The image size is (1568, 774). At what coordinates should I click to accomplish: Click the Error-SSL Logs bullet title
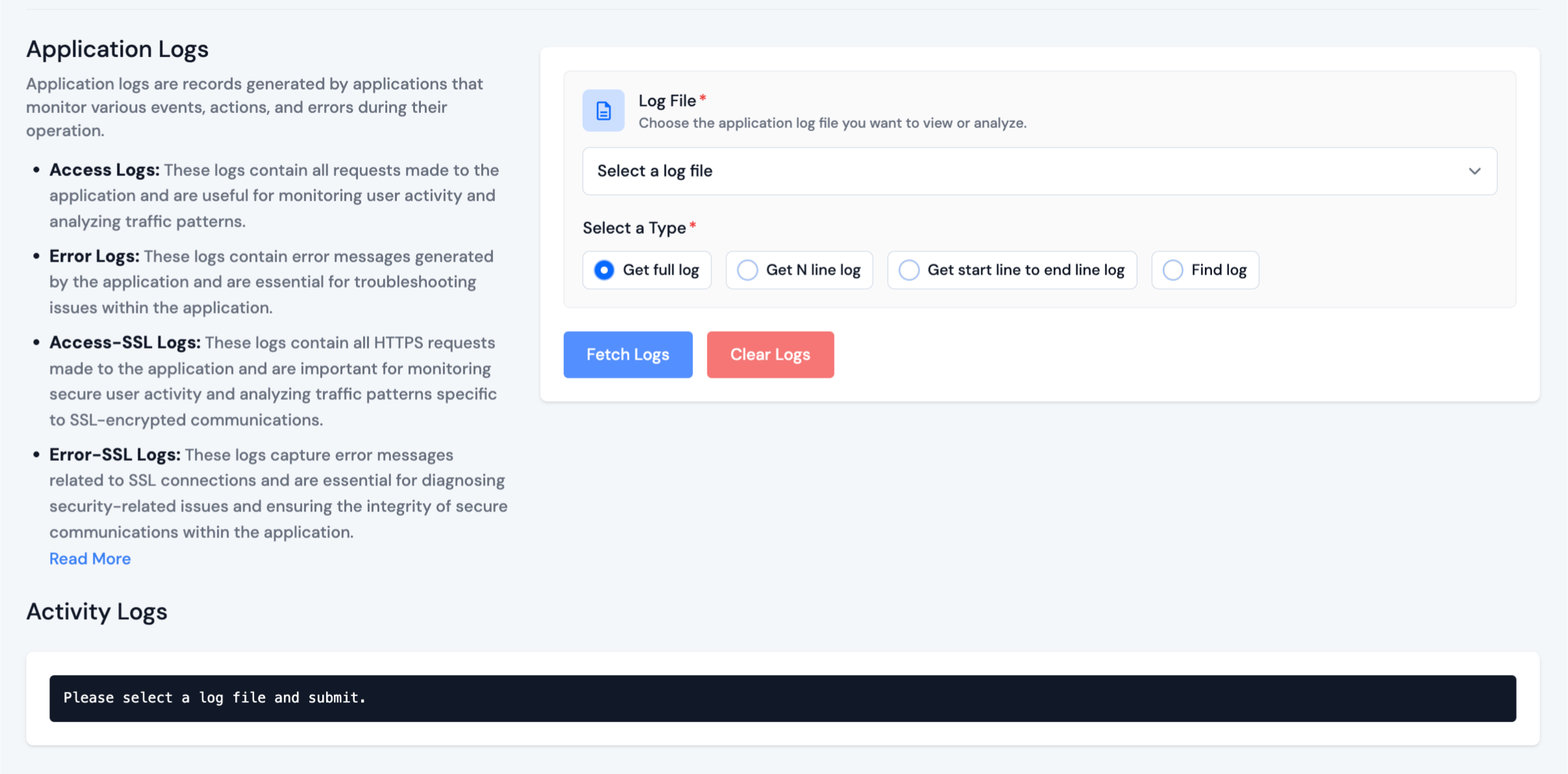click(x=114, y=455)
